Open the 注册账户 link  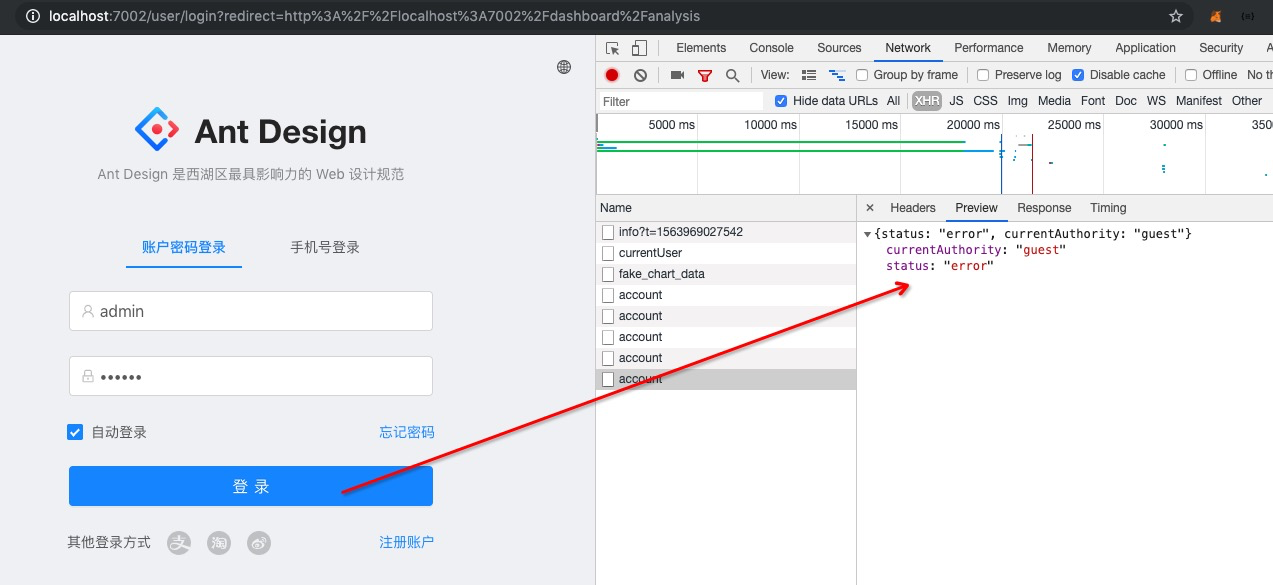pyautogui.click(x=406, y=542)
